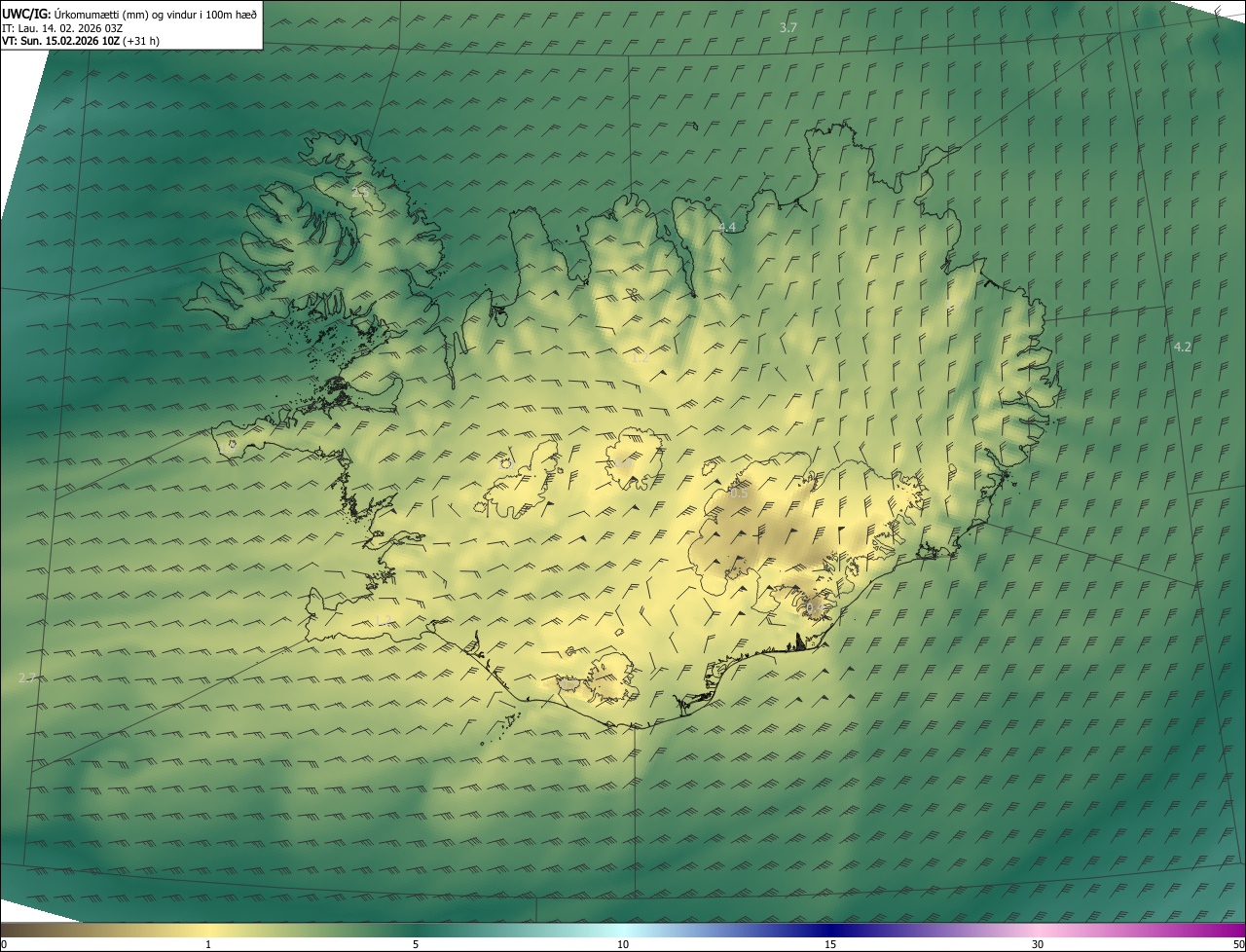
Task: Click the colour scale tick labelled 30
Action: (x=1038, y=944)
